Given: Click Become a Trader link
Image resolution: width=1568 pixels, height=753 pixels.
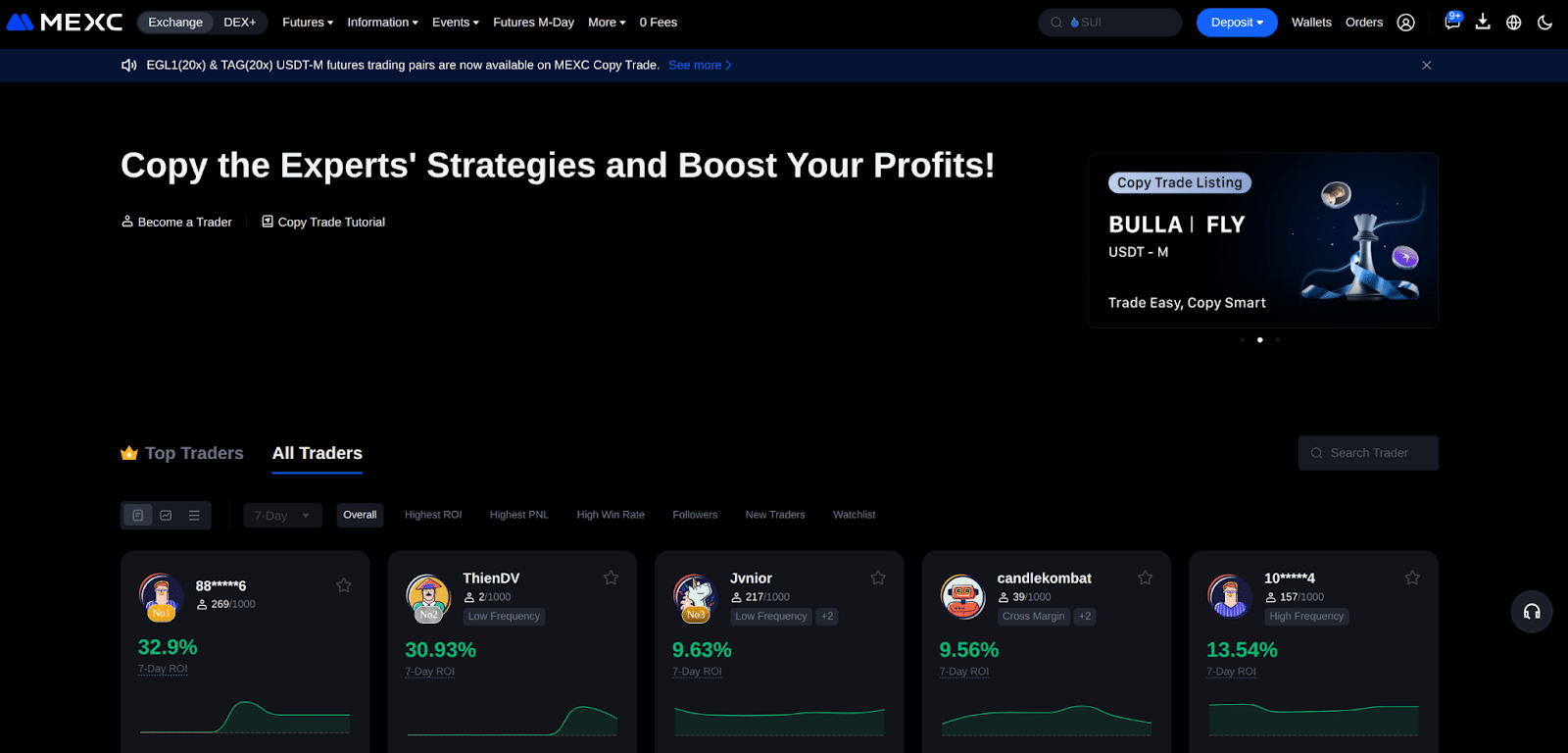Looking at the screenshot, I should [x=176, y=222].
